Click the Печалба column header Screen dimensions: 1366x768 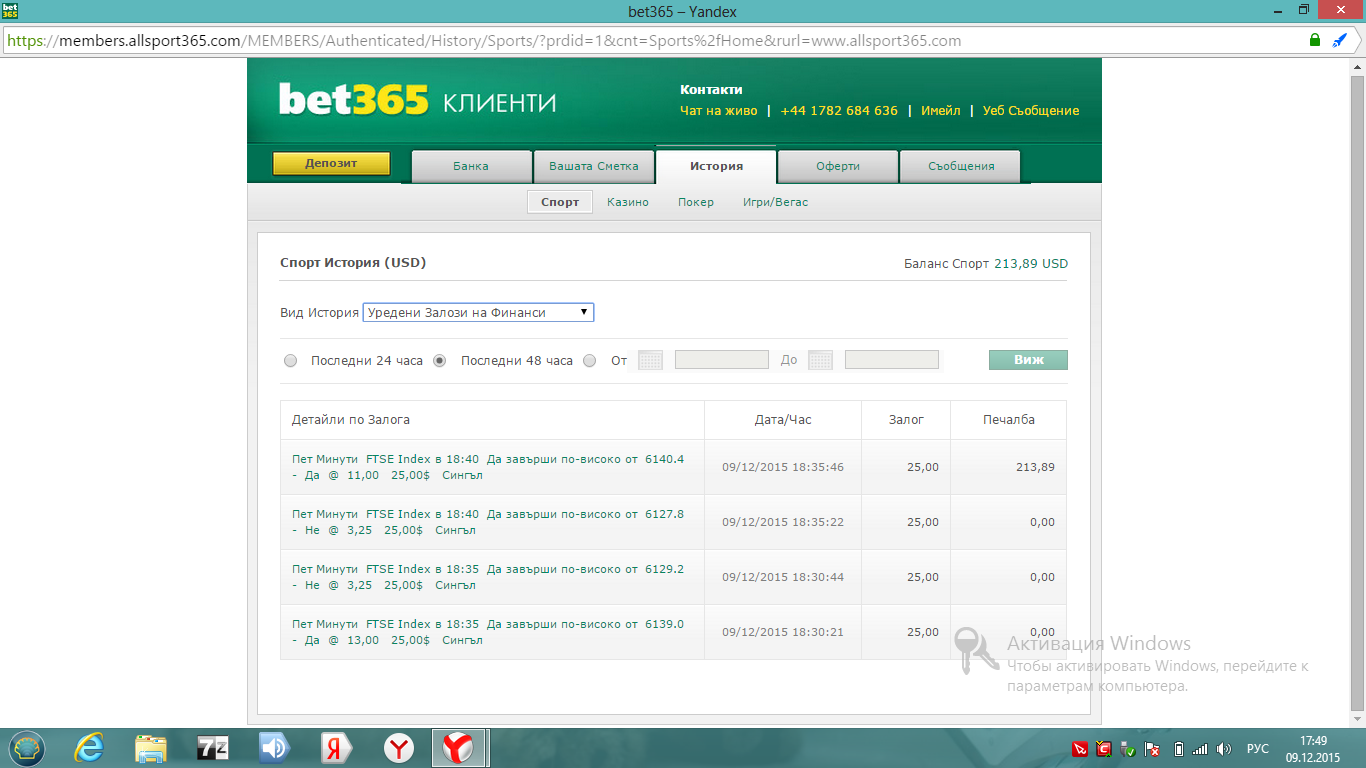[1009, 420]
